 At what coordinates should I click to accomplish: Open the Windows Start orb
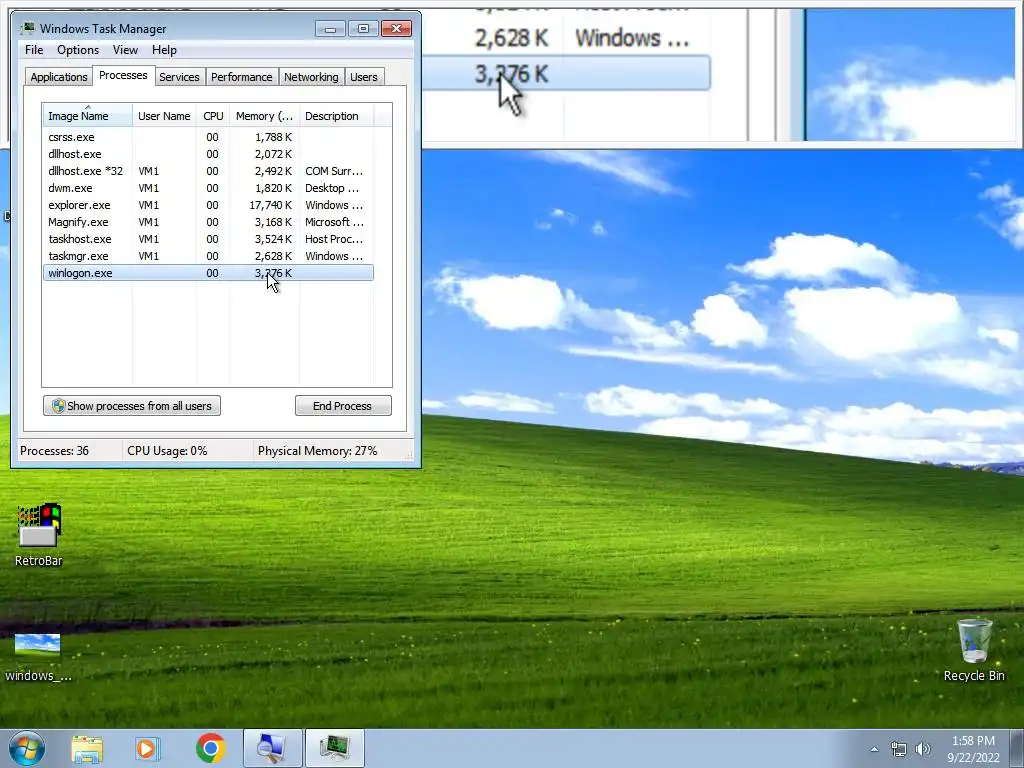click(27, 748)
